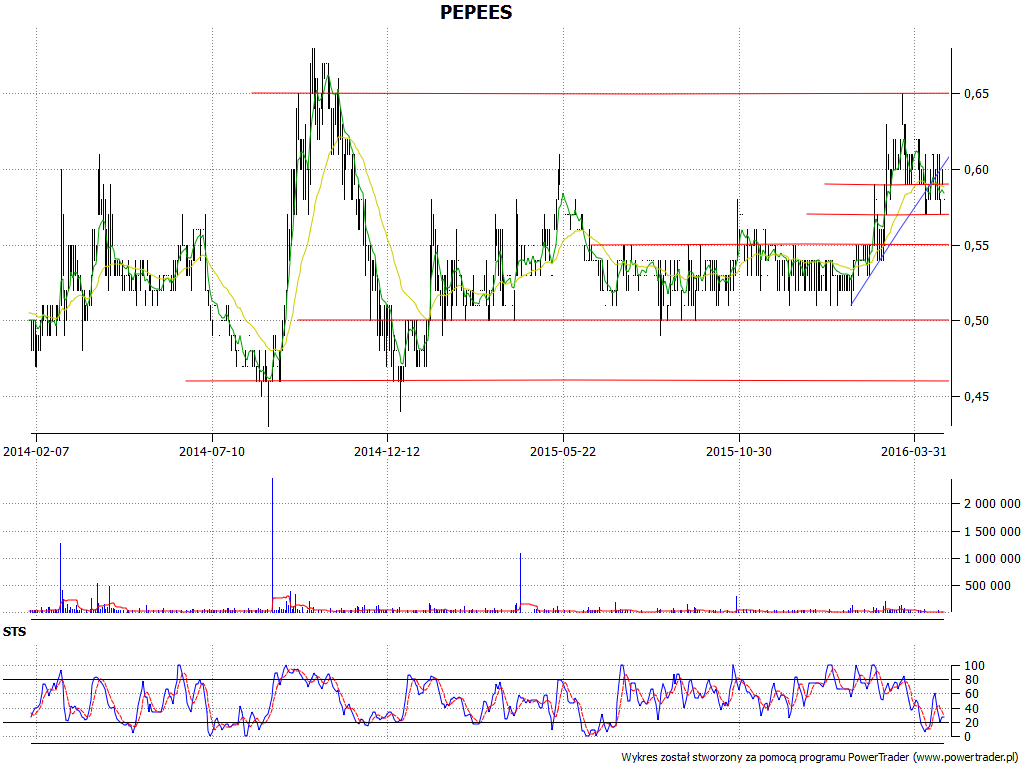Screen dimensions: 1024x768
Task: Select the 1 500 000 volume label
Action: pyautogui.click(x=992, y=532)
